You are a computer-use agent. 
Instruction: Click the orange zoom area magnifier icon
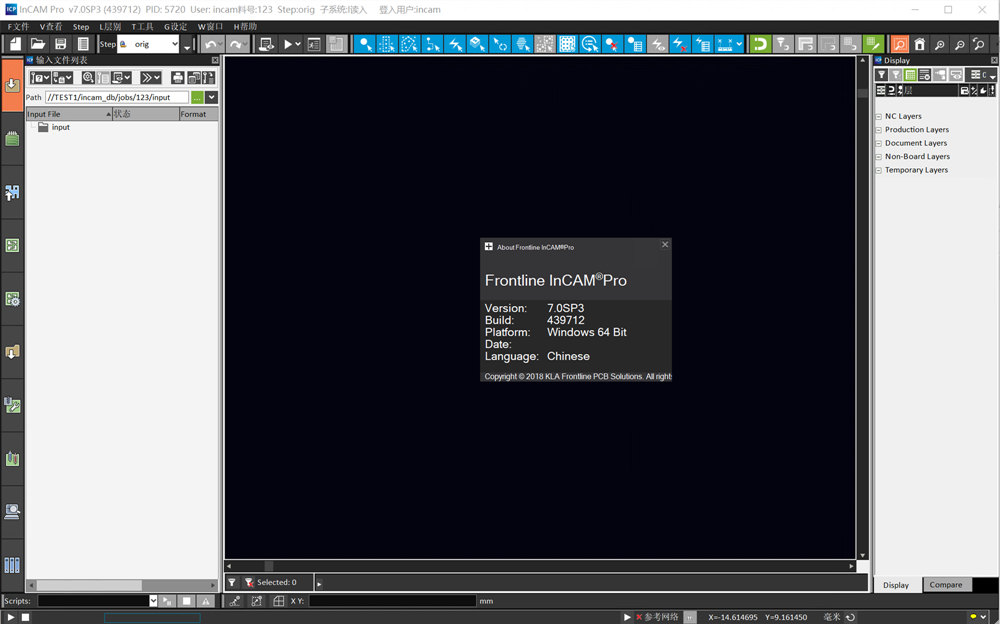click(x=899, y=44)
